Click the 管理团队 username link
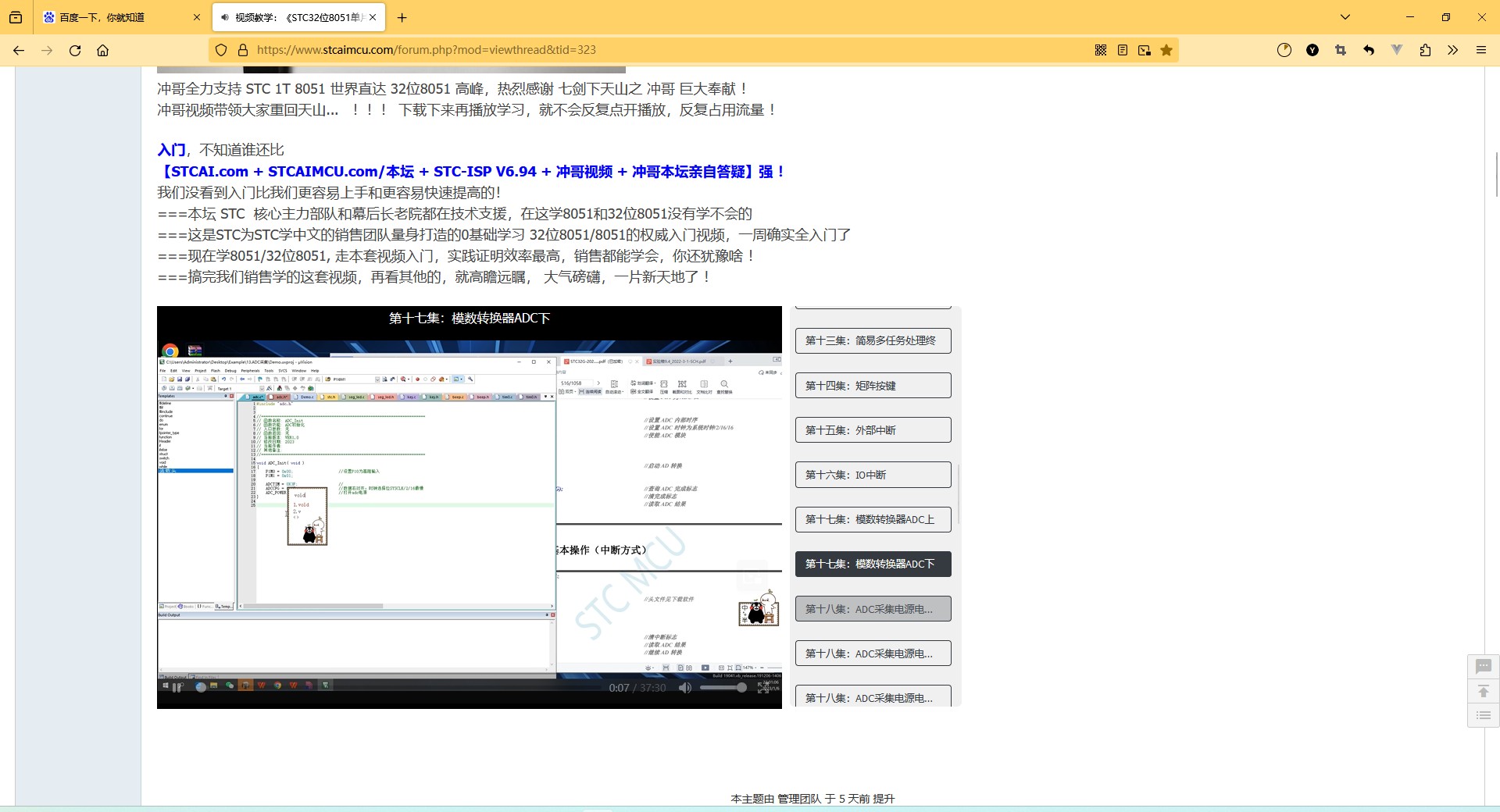 coord(799,799)
